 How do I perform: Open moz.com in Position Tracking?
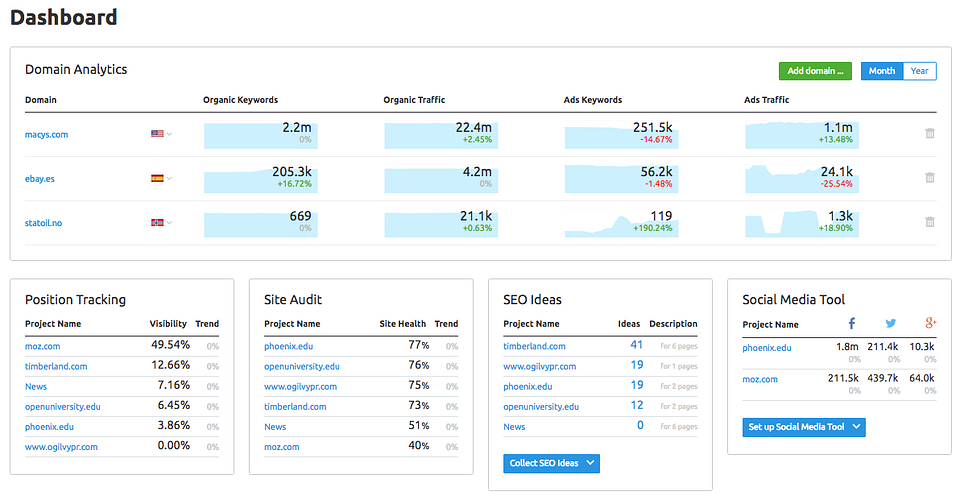(43, 346)
